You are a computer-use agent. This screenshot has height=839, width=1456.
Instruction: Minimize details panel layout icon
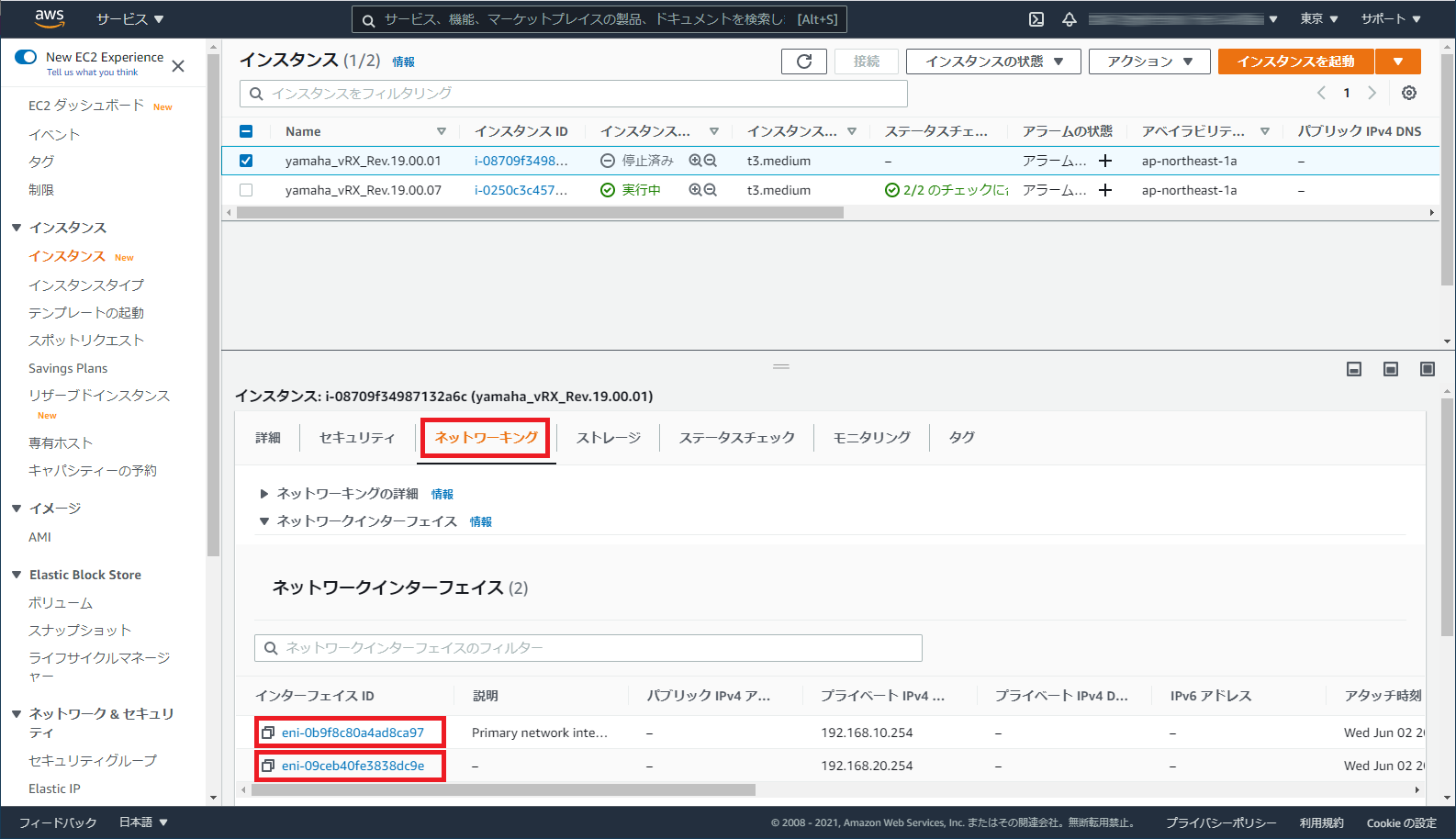1354,369
